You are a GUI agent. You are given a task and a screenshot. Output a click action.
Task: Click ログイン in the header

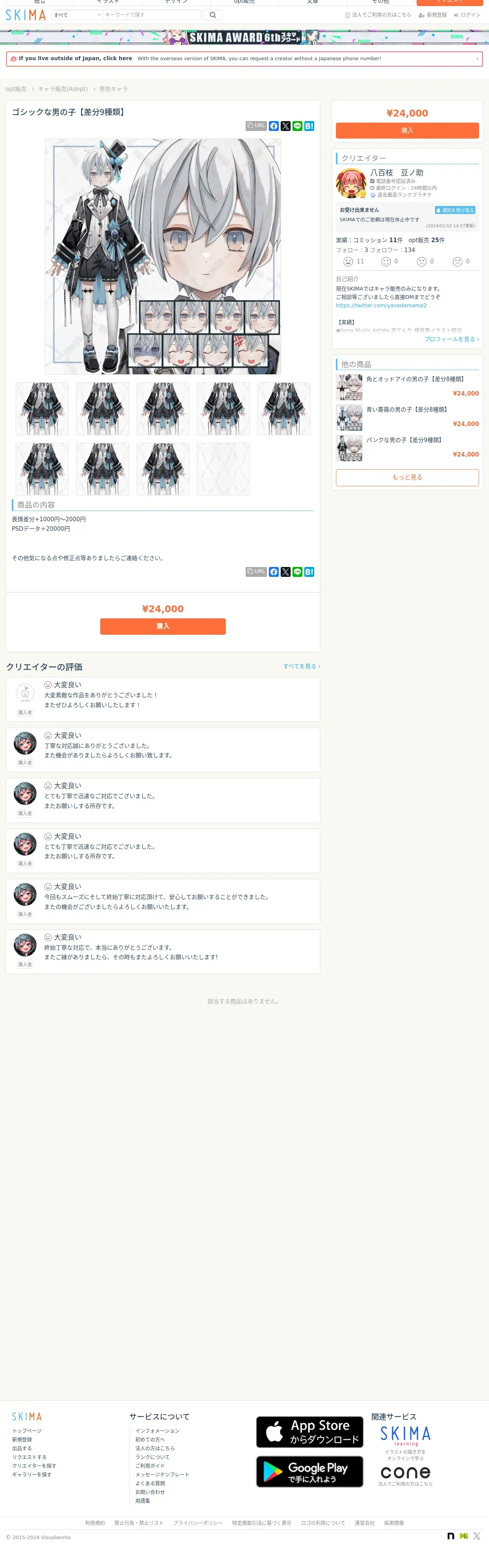[x=467, y=14]
